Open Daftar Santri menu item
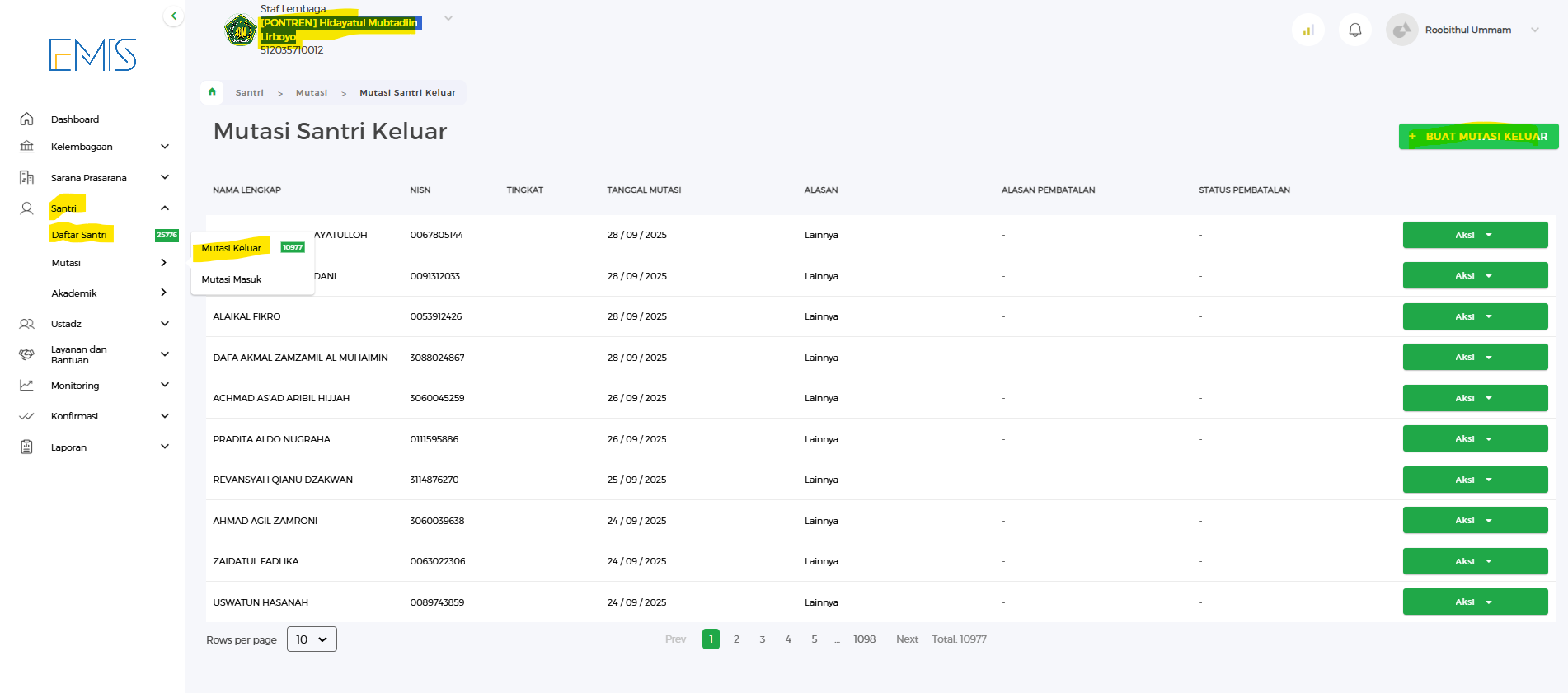This screenshot has height=693, width=1568. tap(79, 235)
